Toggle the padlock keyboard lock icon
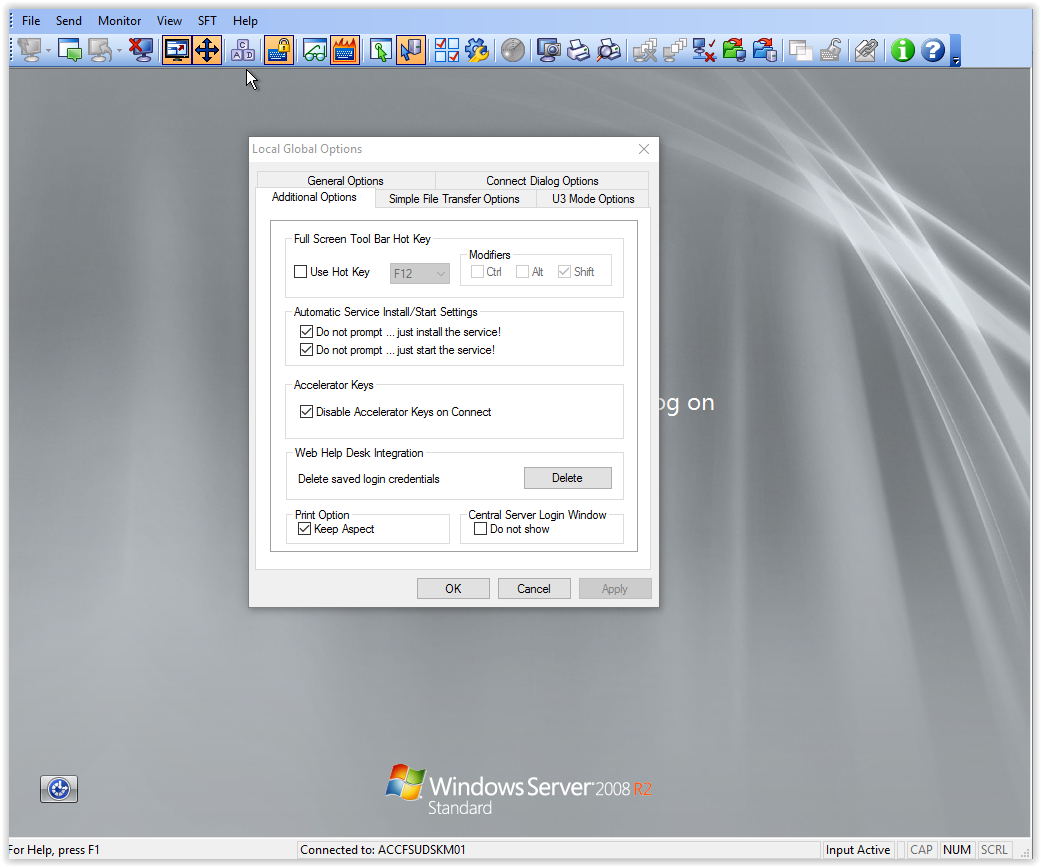This screenshot has height=867, width=1041. pos(279,50)
